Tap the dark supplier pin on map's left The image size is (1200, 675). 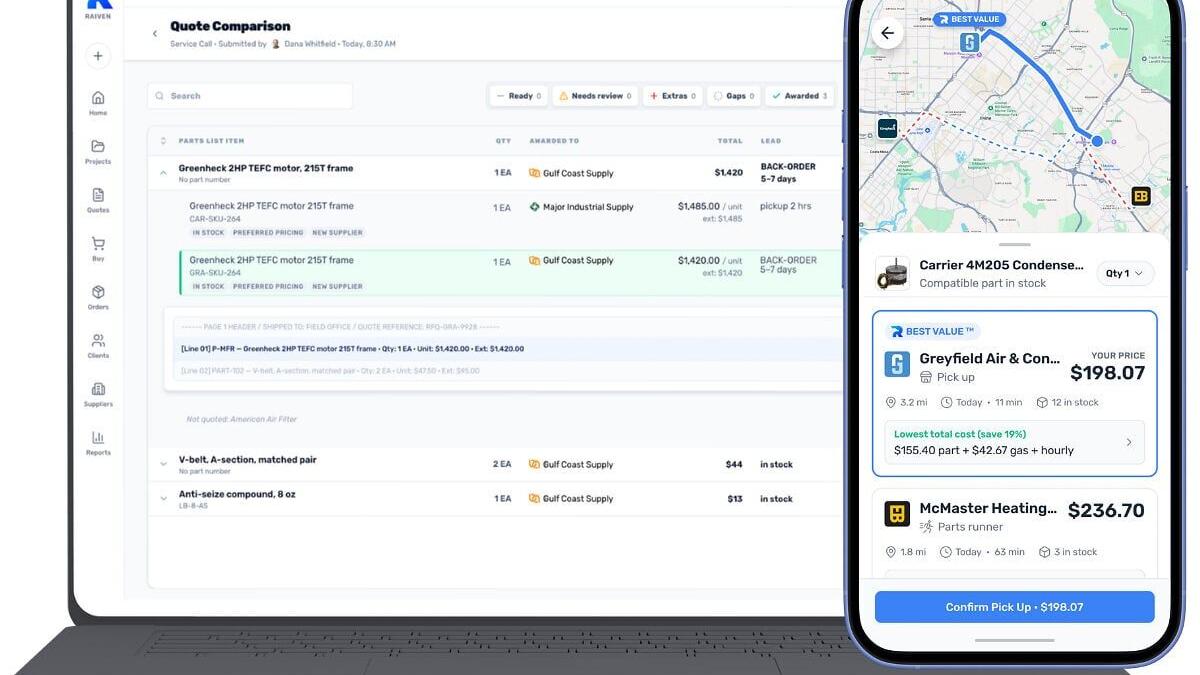pyautogui.click(x=887, y=128)
